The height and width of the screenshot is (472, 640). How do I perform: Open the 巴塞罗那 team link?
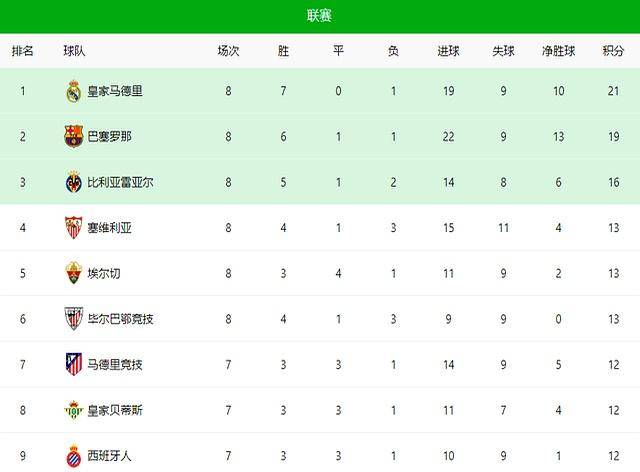click(x=110, y=137)
